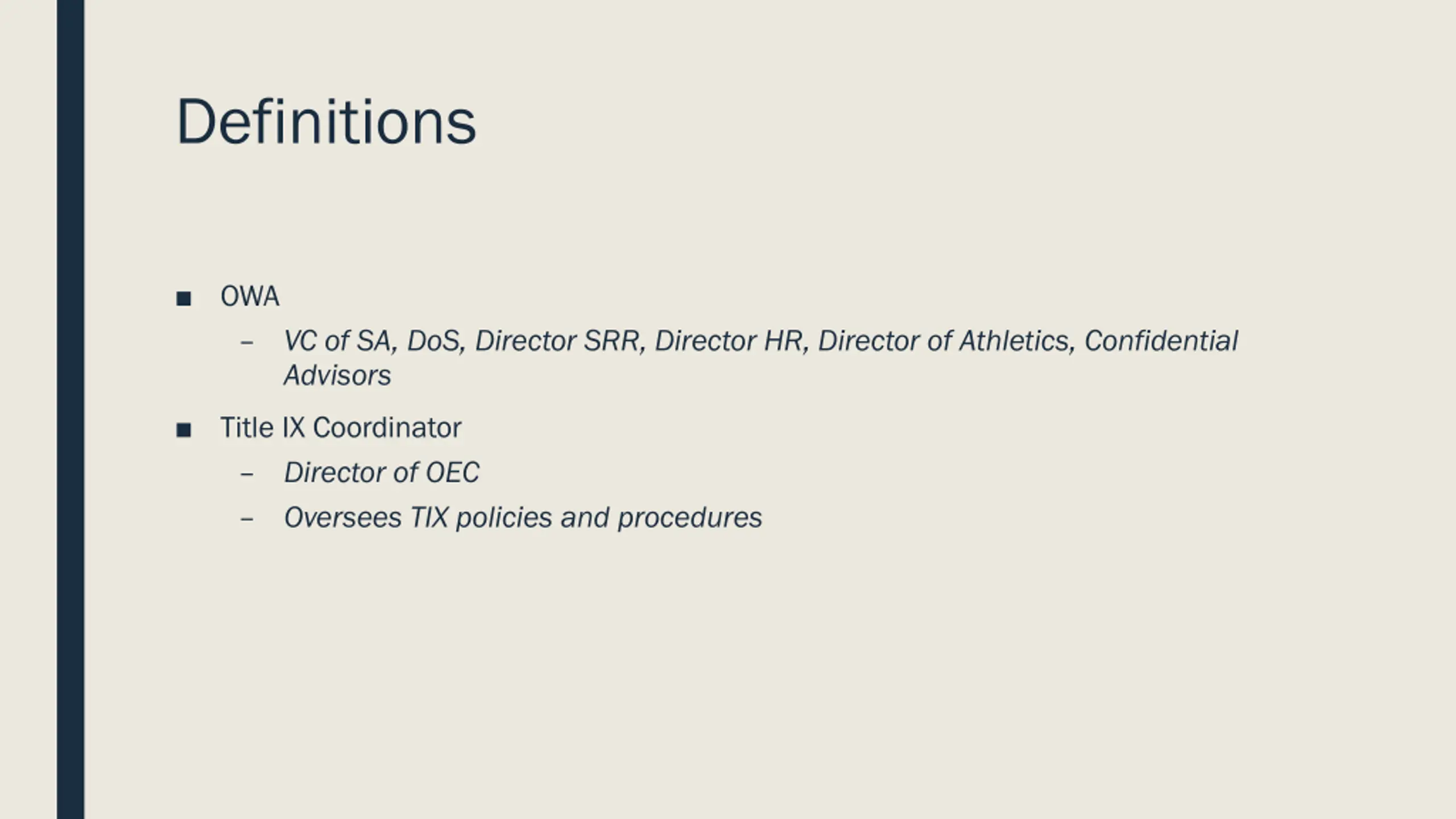
Task: Select the word "TIX" in last line
Action: coord(429,518)
